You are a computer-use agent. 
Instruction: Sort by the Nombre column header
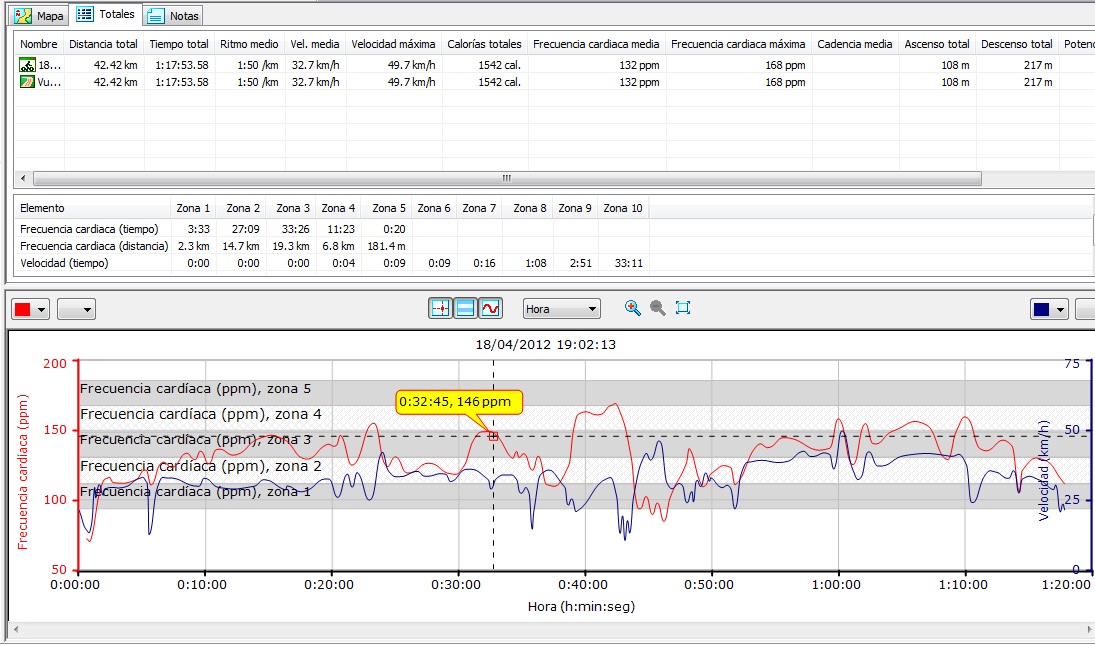[x=38, y=44]
